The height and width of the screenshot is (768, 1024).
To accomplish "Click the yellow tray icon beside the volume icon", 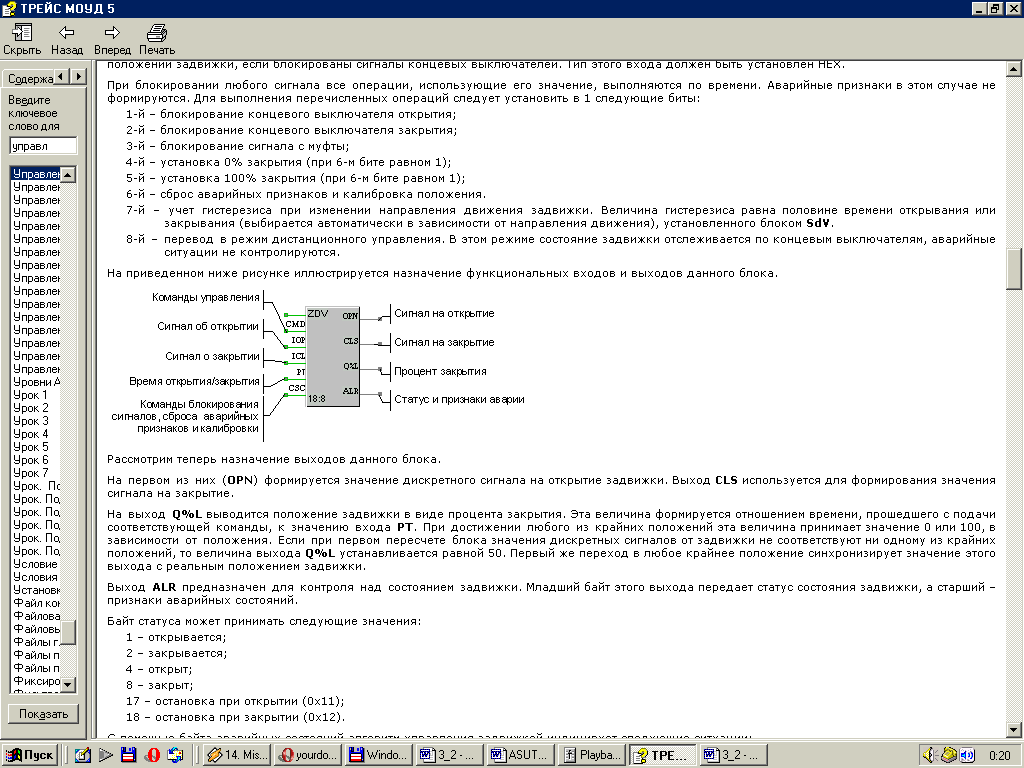I will [x=948, y=756].
